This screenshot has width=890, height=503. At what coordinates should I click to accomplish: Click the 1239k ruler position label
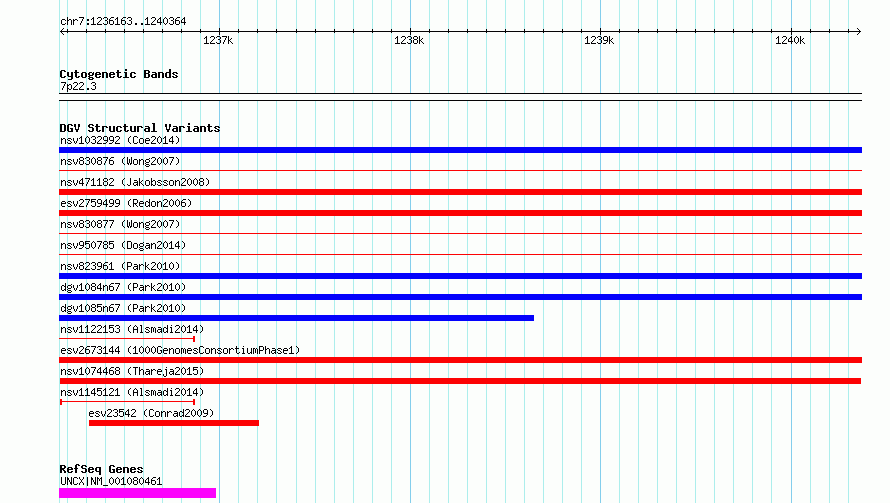pyautogui.click(x=599, y=40)
